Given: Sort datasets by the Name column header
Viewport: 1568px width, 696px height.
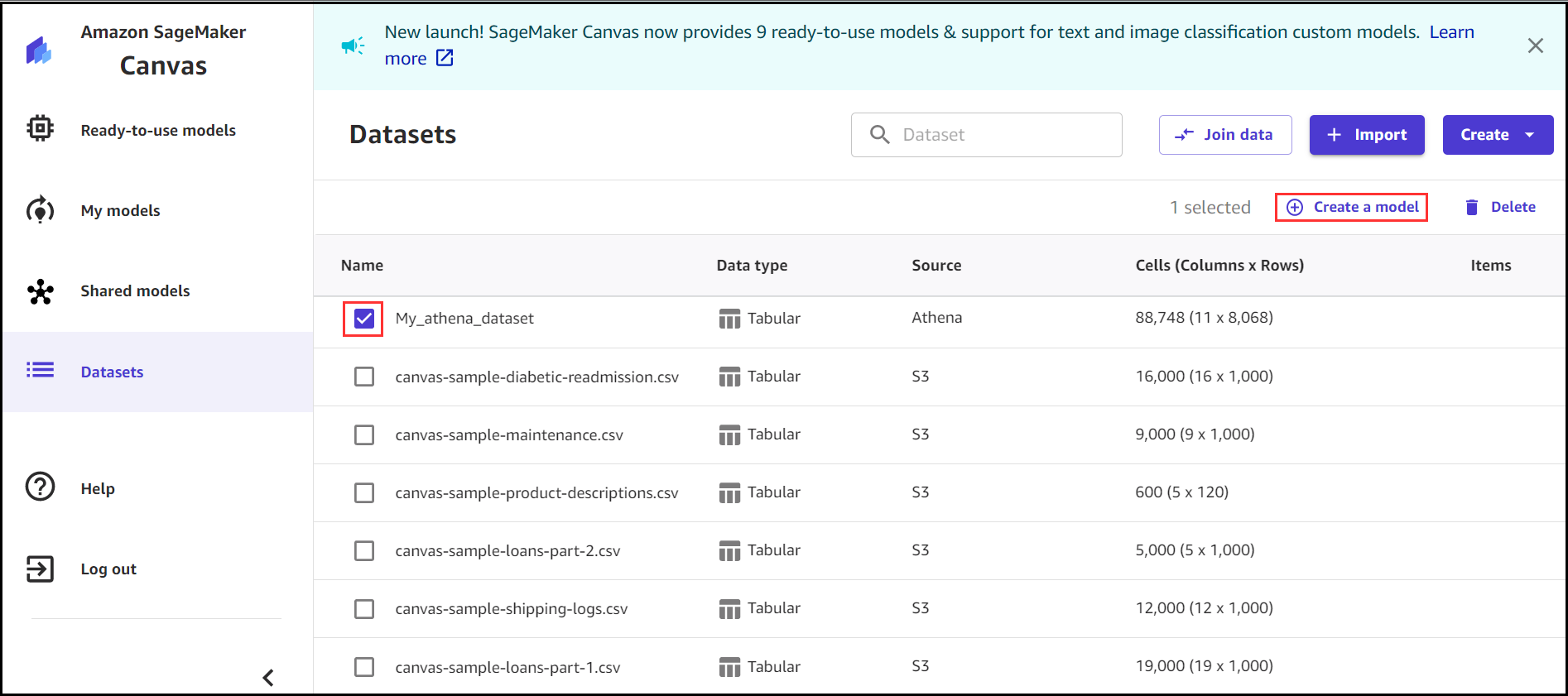Looking at the screenshot, I should tap(362, 266).
